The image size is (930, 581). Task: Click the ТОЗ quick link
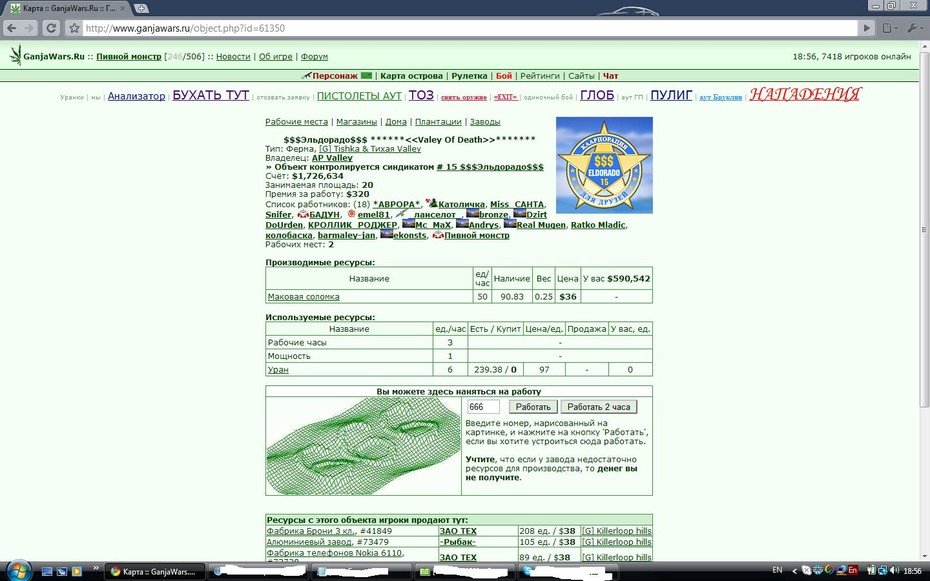coord(421,95)
